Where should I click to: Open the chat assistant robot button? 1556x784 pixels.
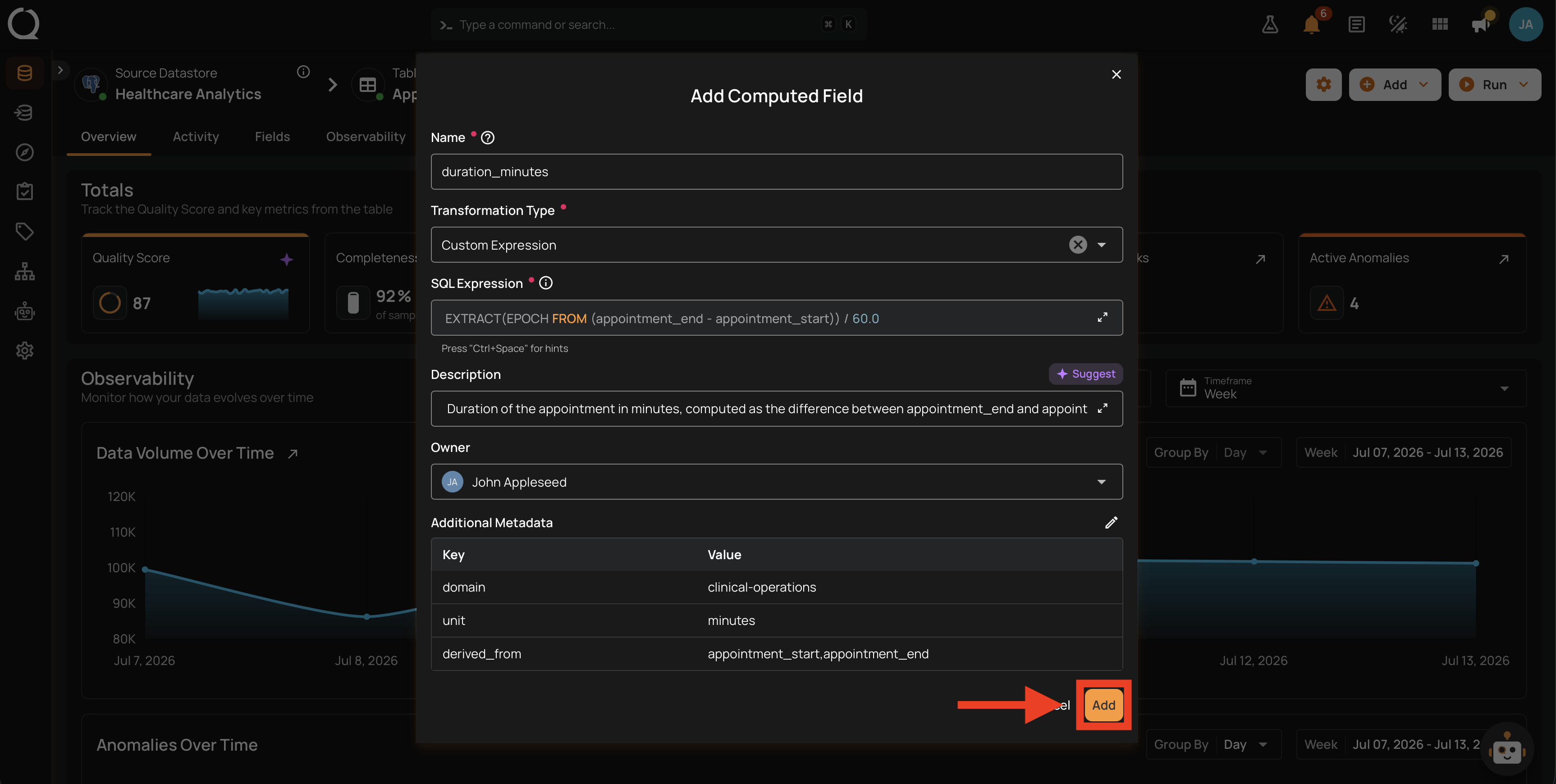point(1507,750)
